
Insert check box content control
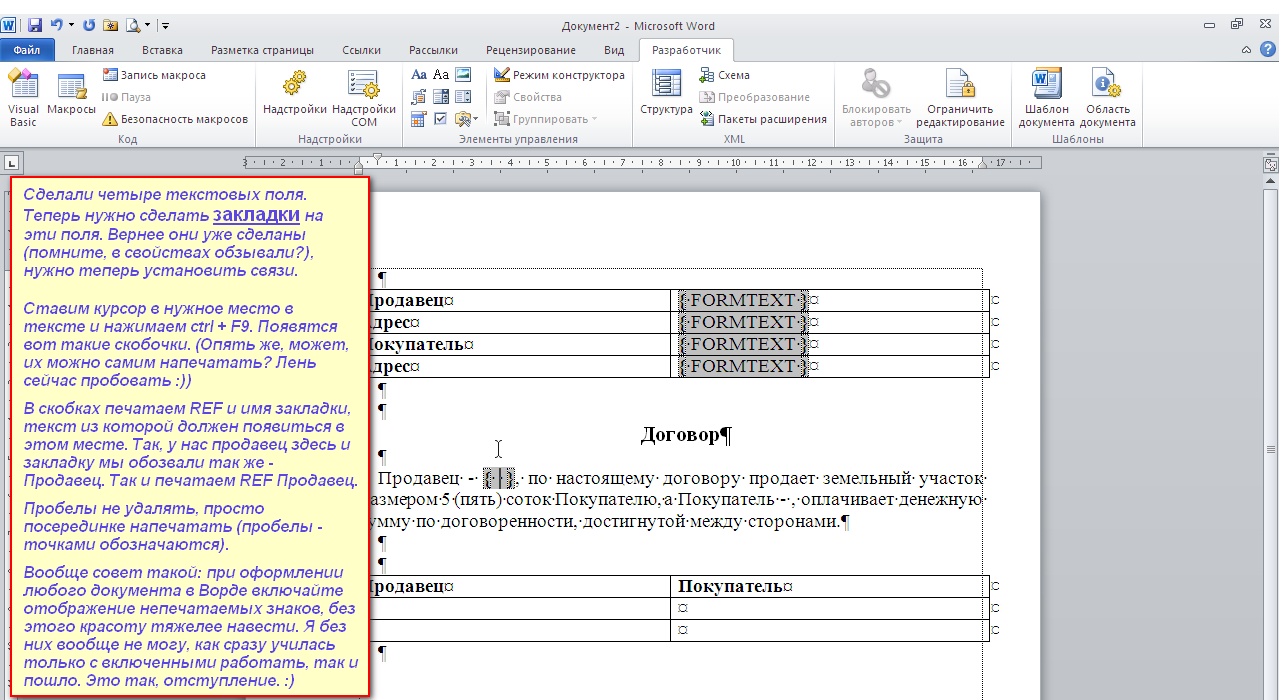click(x=440, y=119)
